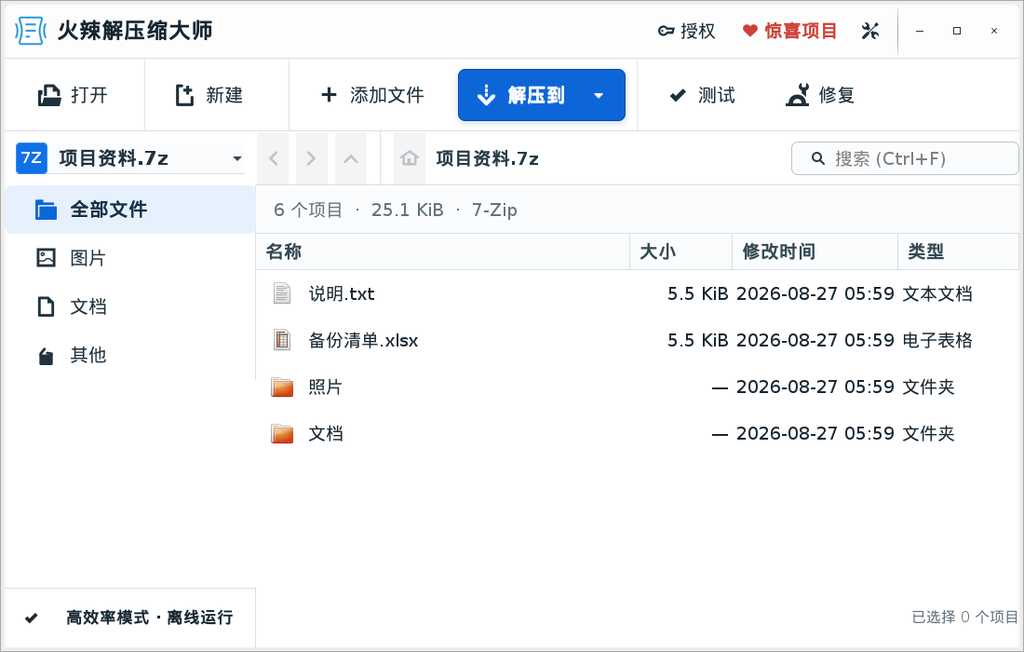Viewport: 1024px width, 652px height.
Task: Filter by 其他 in the sidebar
Action: 129,355
